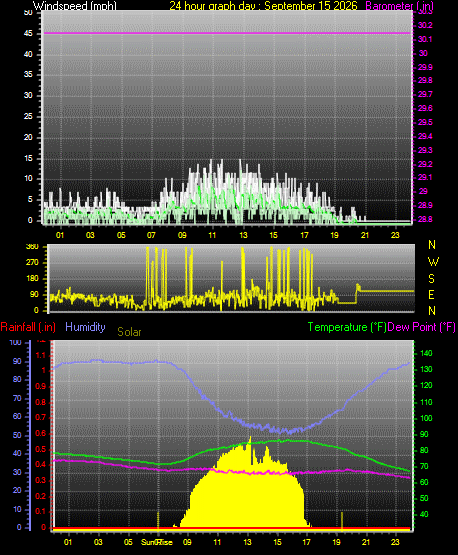
Task: Click the "28.8" value on the barometer axis
Action: (425, 219)
